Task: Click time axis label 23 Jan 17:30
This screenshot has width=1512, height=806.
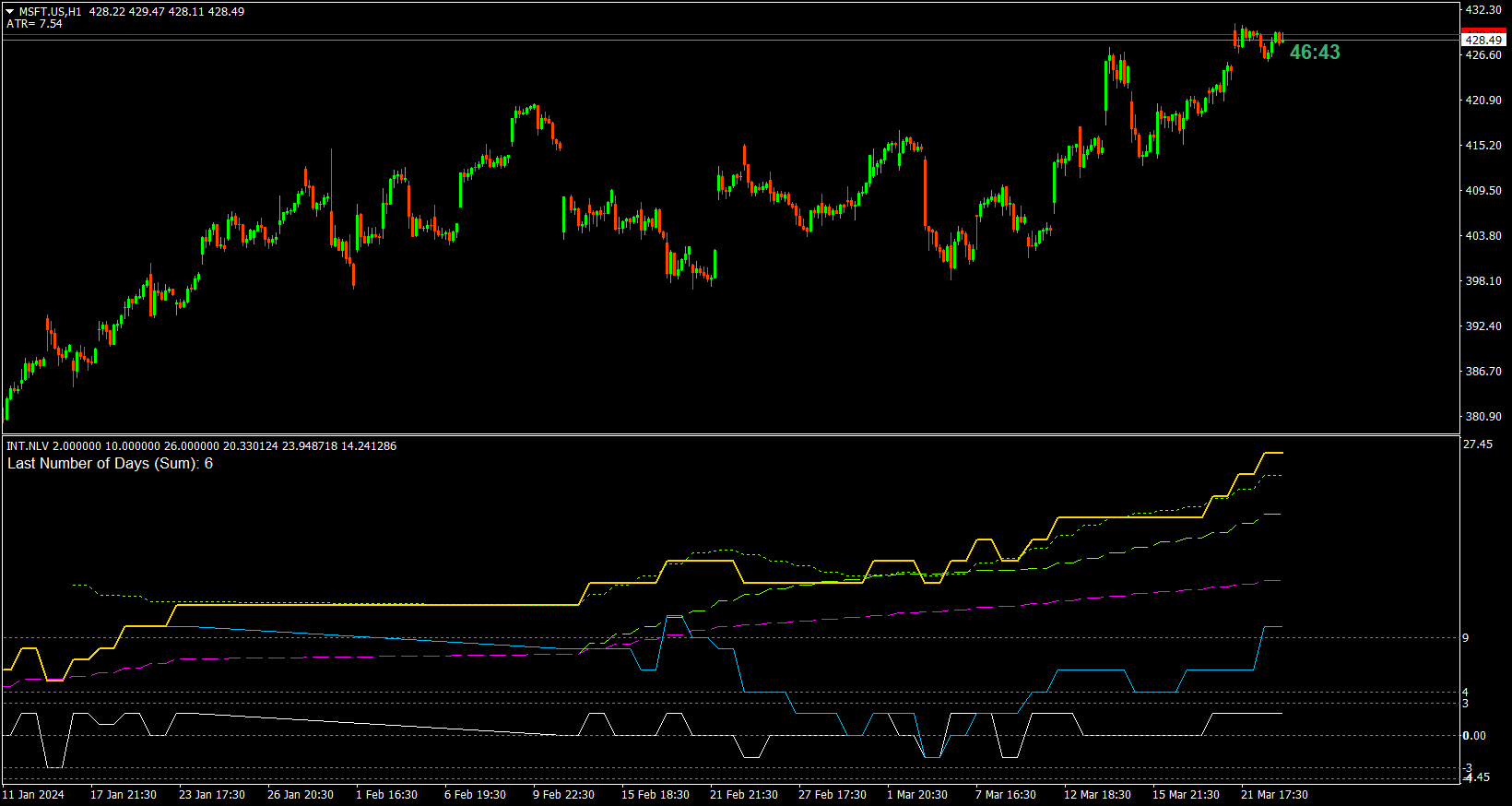Action: pos(212,795)
